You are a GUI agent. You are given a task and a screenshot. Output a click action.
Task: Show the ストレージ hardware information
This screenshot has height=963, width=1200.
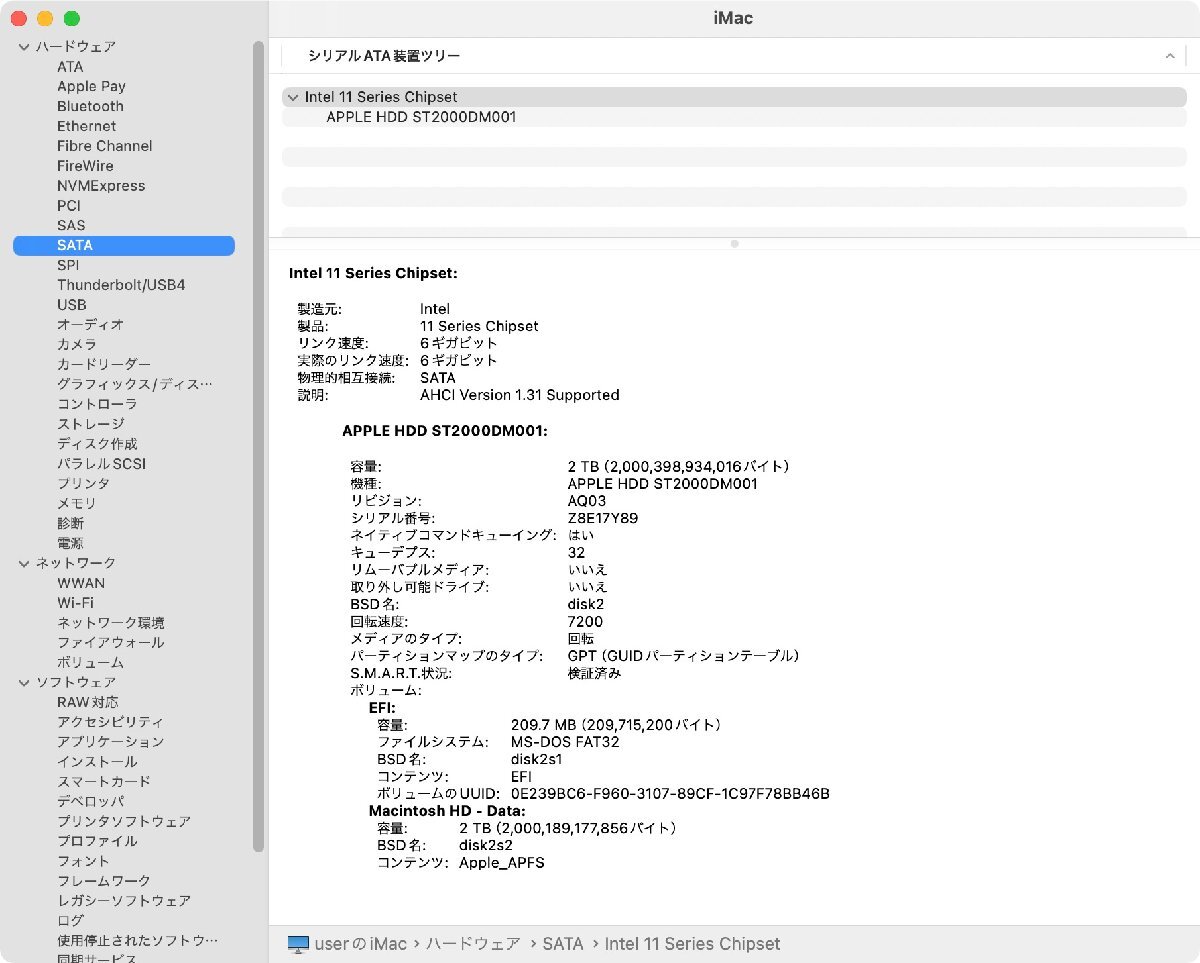[90, 424]
